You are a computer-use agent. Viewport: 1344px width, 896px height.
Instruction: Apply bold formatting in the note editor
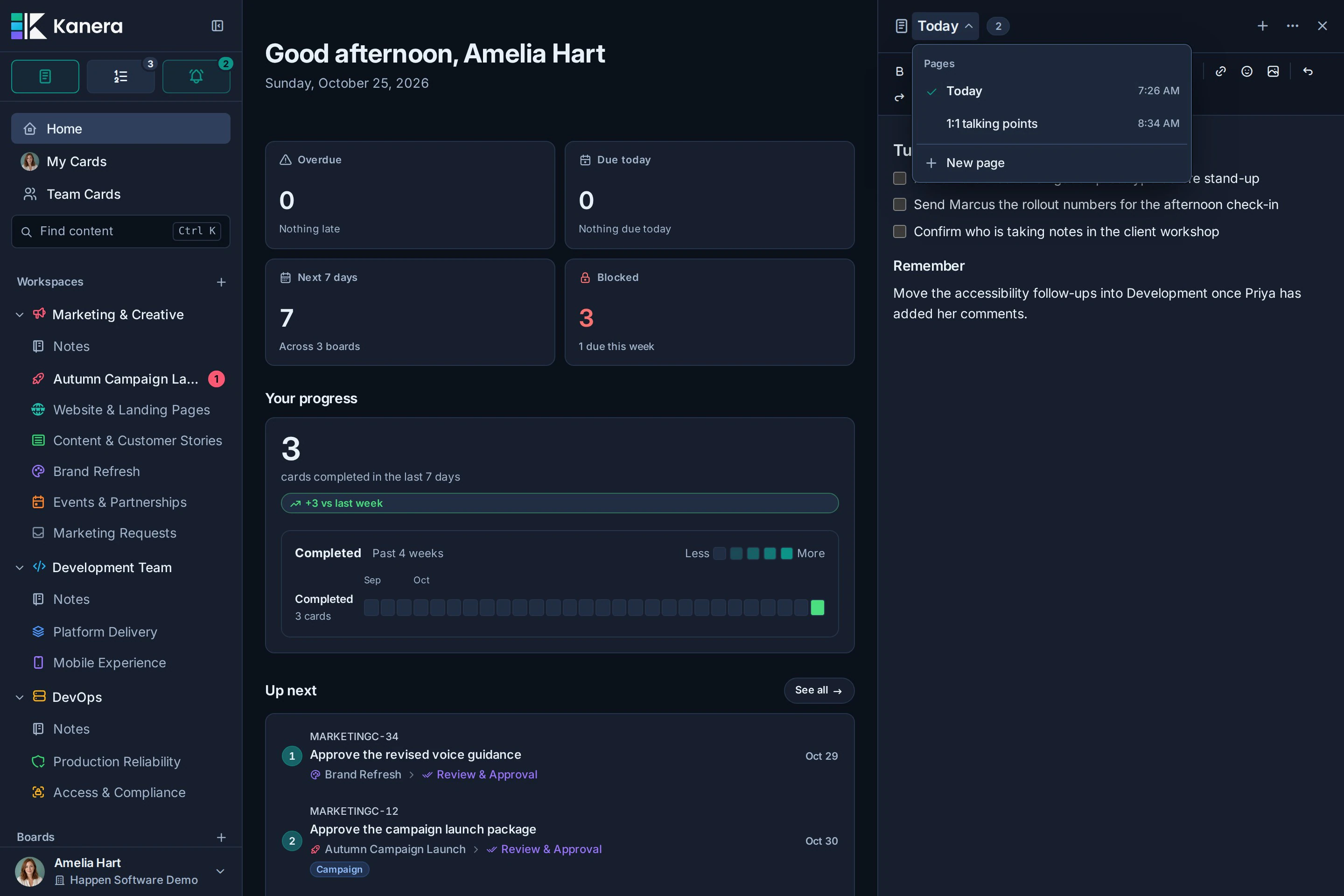click(899, 71)
